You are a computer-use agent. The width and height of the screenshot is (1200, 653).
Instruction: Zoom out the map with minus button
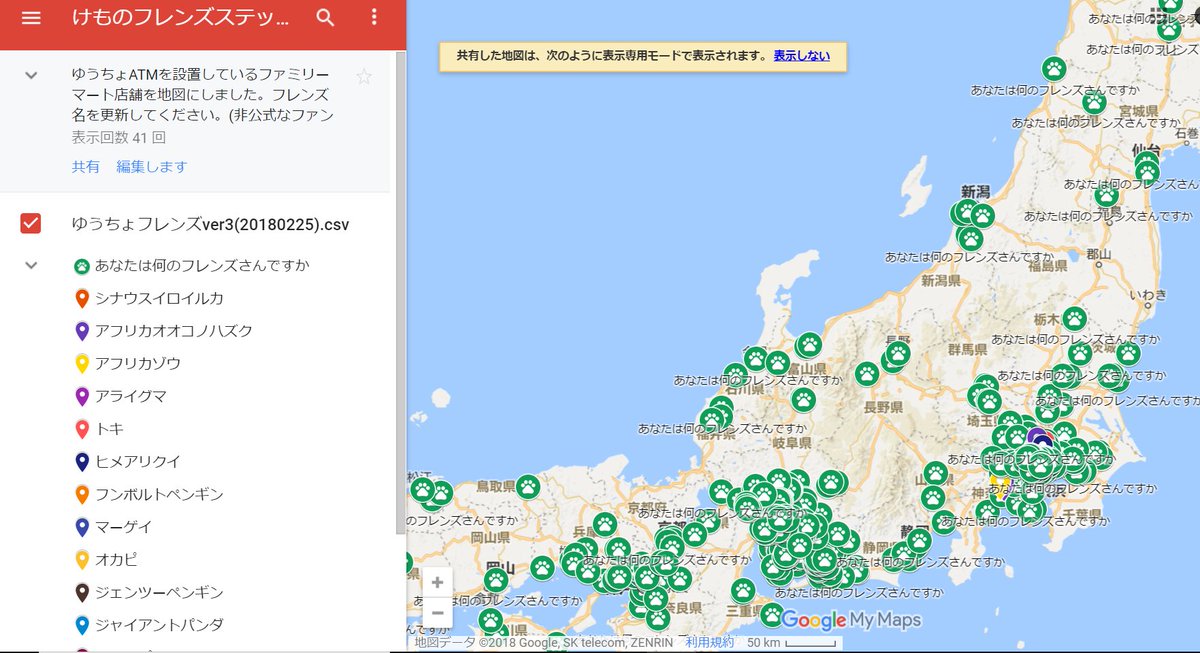click(438, 612)
